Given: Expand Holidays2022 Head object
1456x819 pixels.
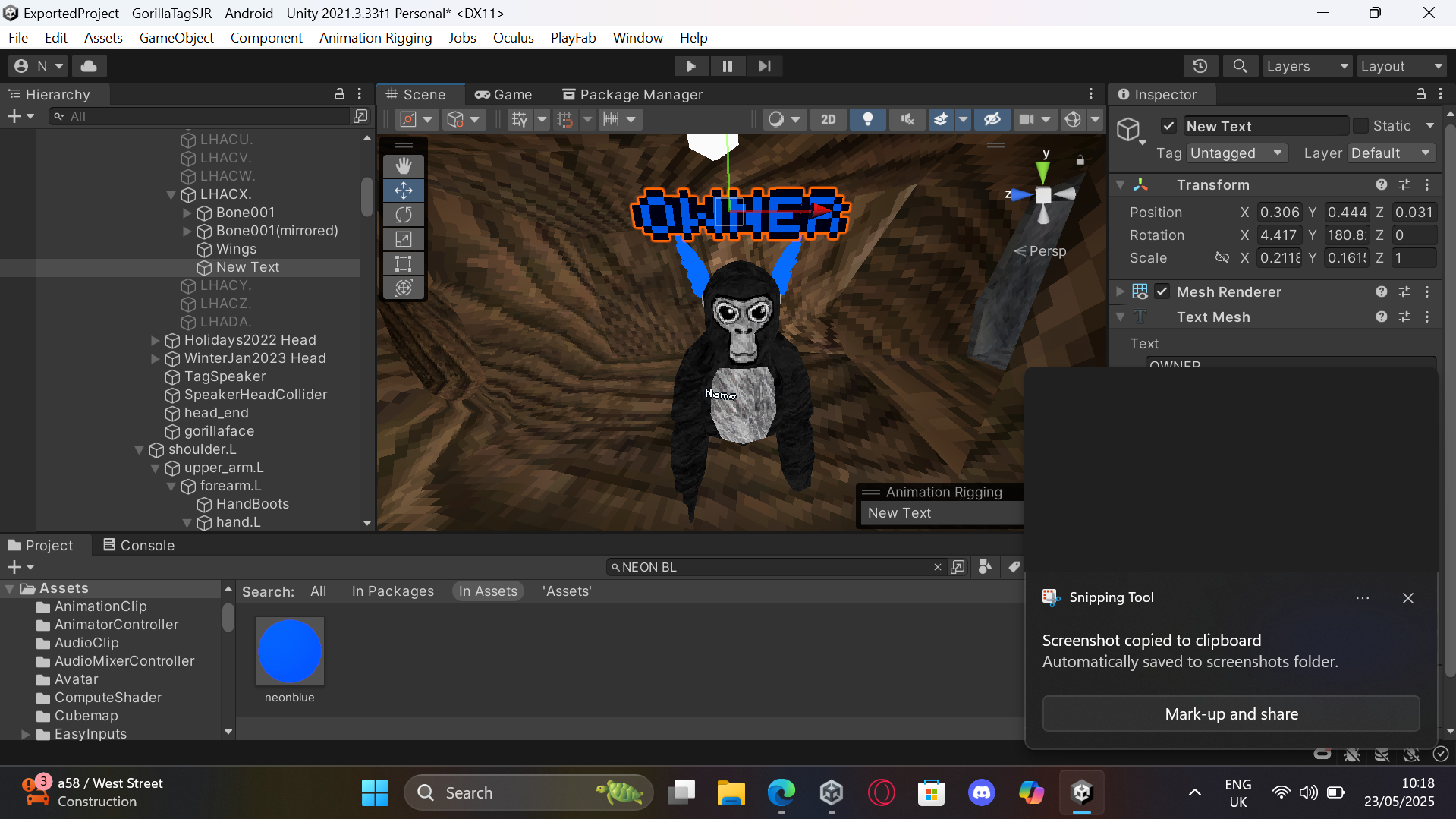Looking at the screenshot, I should pyautogui.click(x=156, y=340).
